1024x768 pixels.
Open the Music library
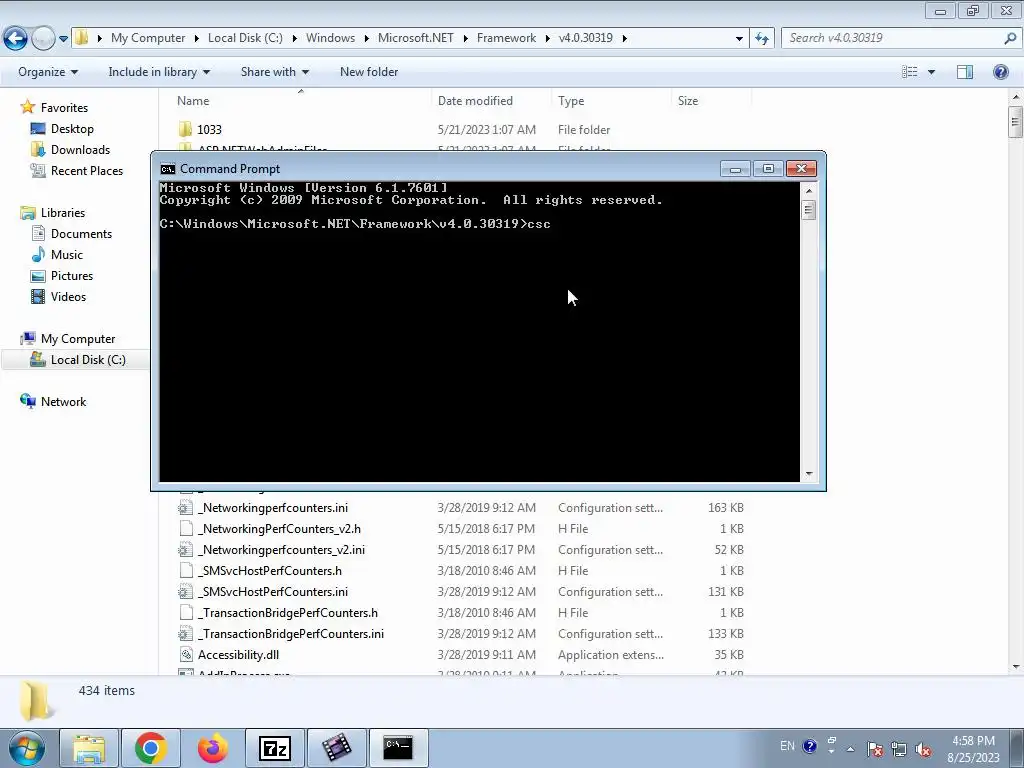tap(67, 255)
